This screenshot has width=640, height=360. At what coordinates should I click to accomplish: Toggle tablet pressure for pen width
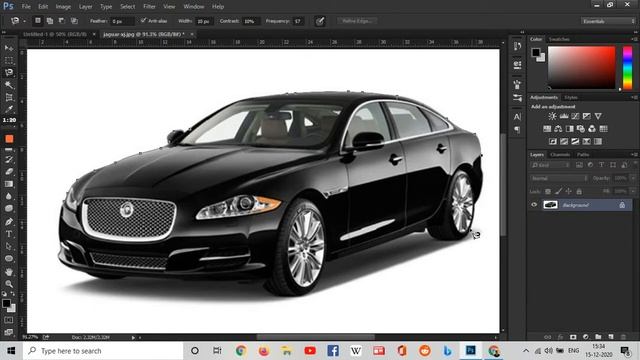pos(320,21)
